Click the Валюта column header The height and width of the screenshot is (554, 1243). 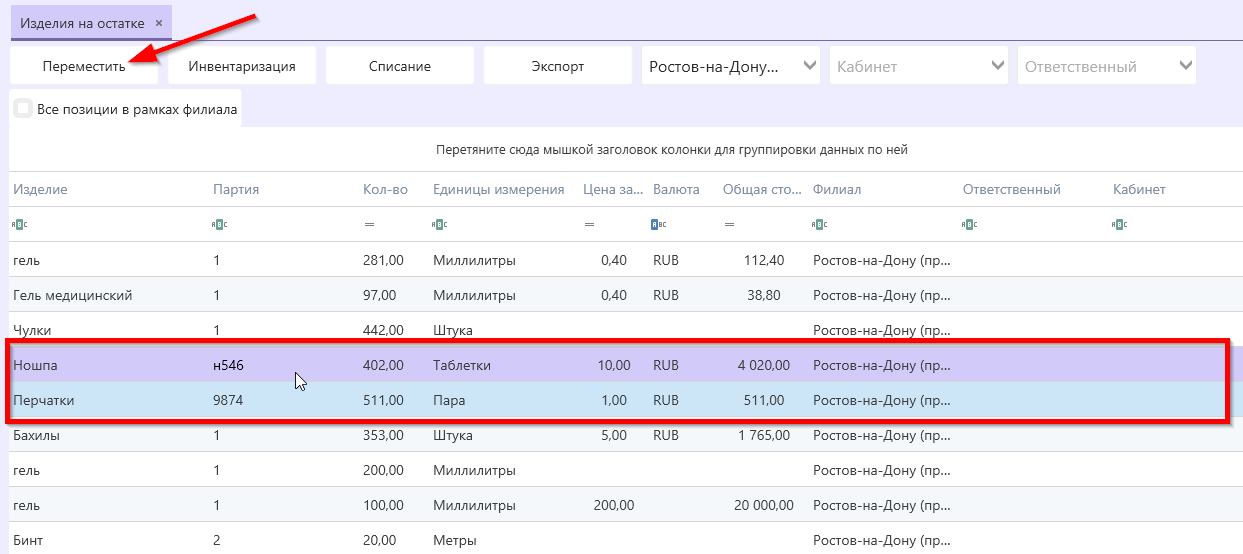click(676, 189)
